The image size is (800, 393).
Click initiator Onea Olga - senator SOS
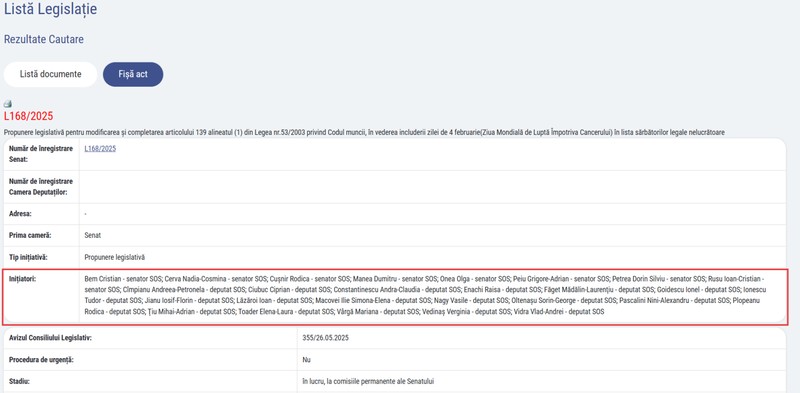(476, 279)
